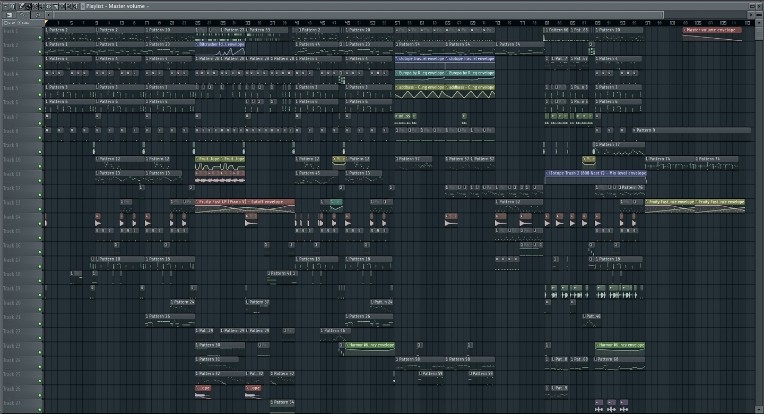Select the Track 14 header label
This screenshot has width=764, height=414.
[12, 217]
